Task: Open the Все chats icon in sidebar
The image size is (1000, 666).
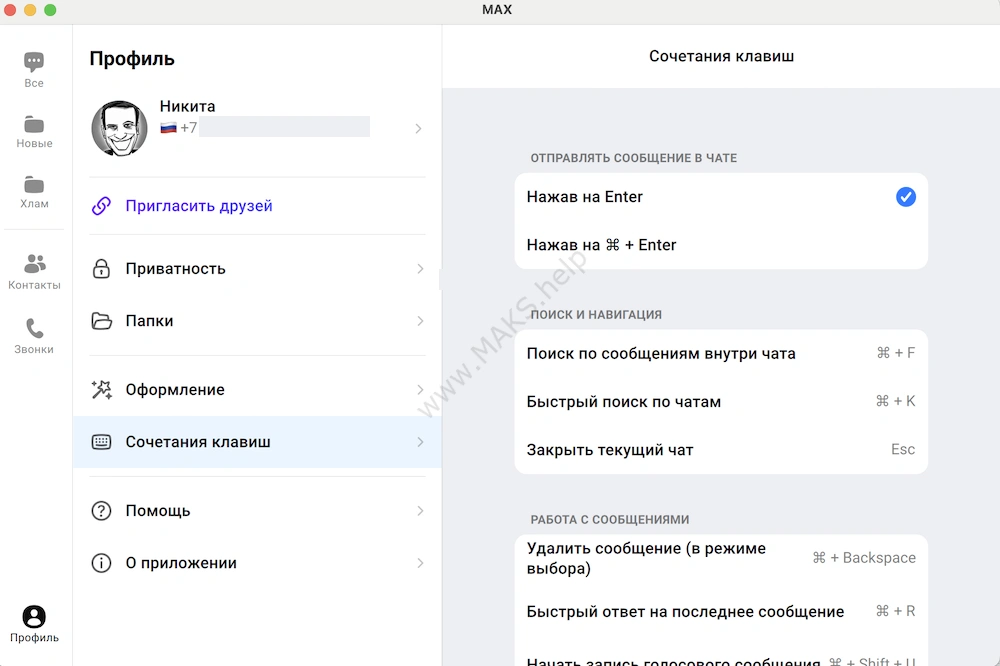Action: 34,63
